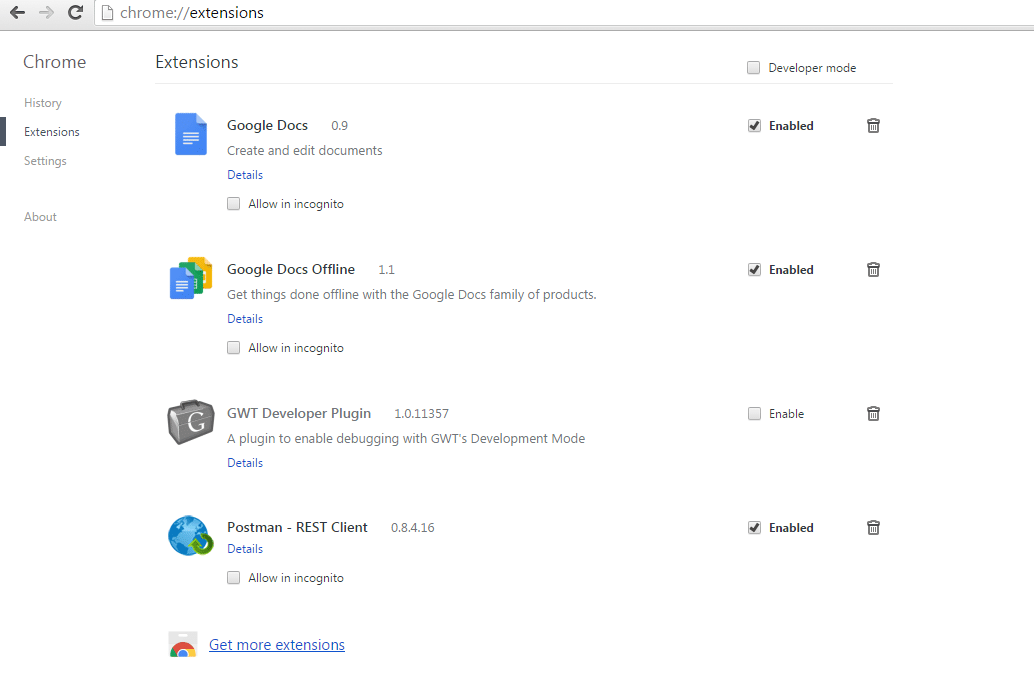Uncheck Enabled for Google Docs Offline
Viewport: 1034px width, 698px height.
click(x=754, y=269)
